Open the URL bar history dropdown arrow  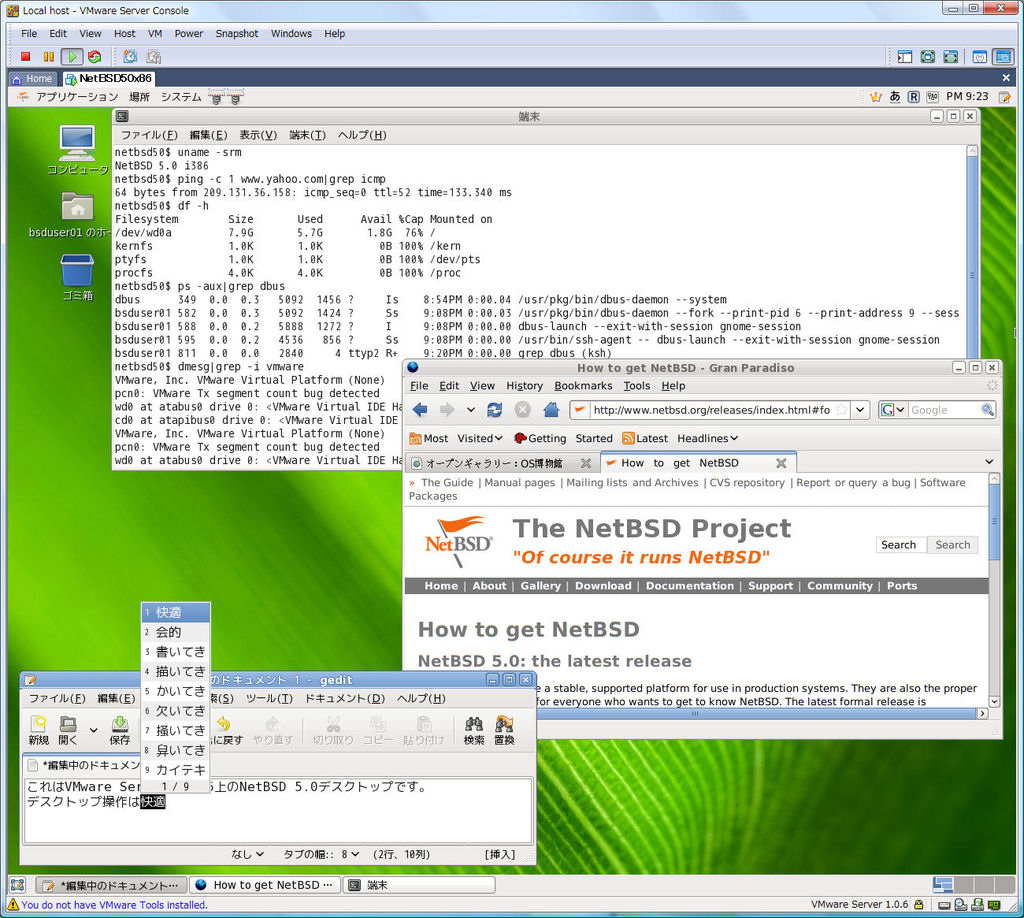pyautogui.click(x=861, y=410)
